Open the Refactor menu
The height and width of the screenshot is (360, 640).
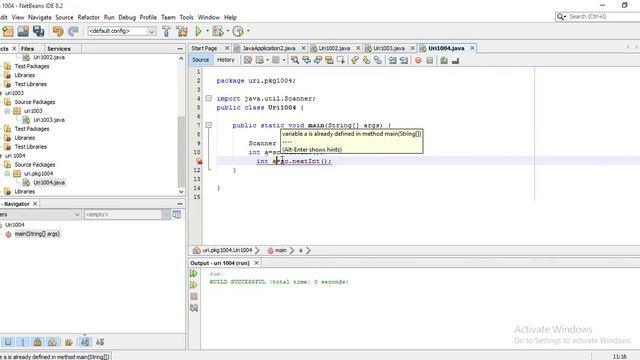click(89, 17)
